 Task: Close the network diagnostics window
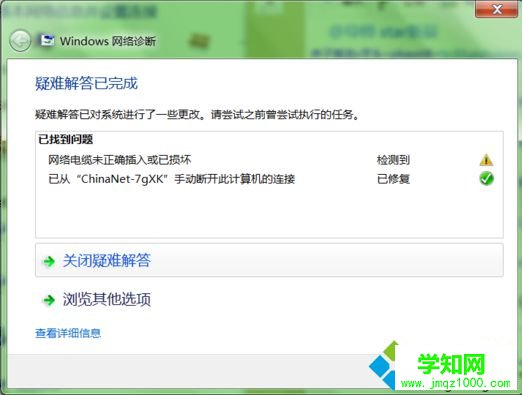(x=496, y=9)
